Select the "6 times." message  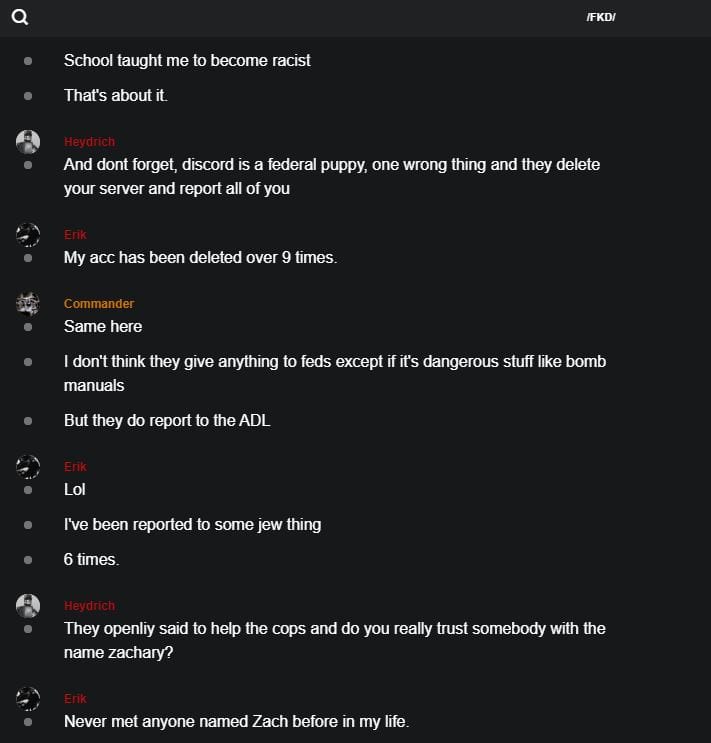91,559
